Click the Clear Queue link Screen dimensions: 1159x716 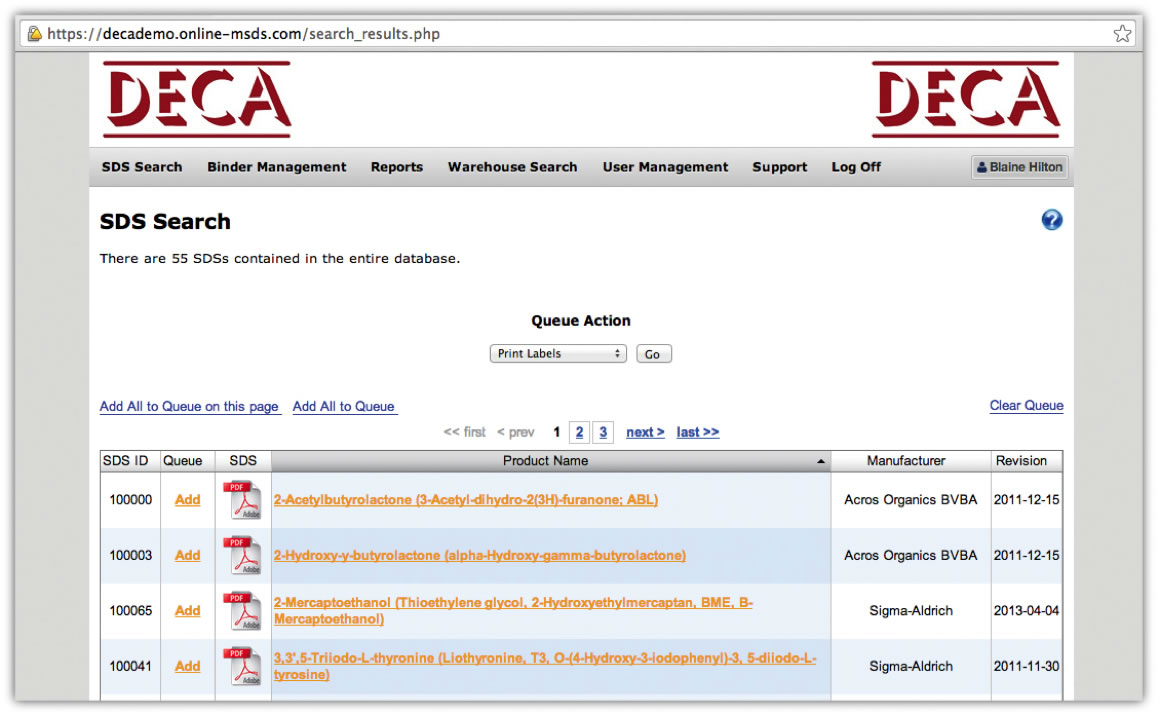coord(1026,405)
